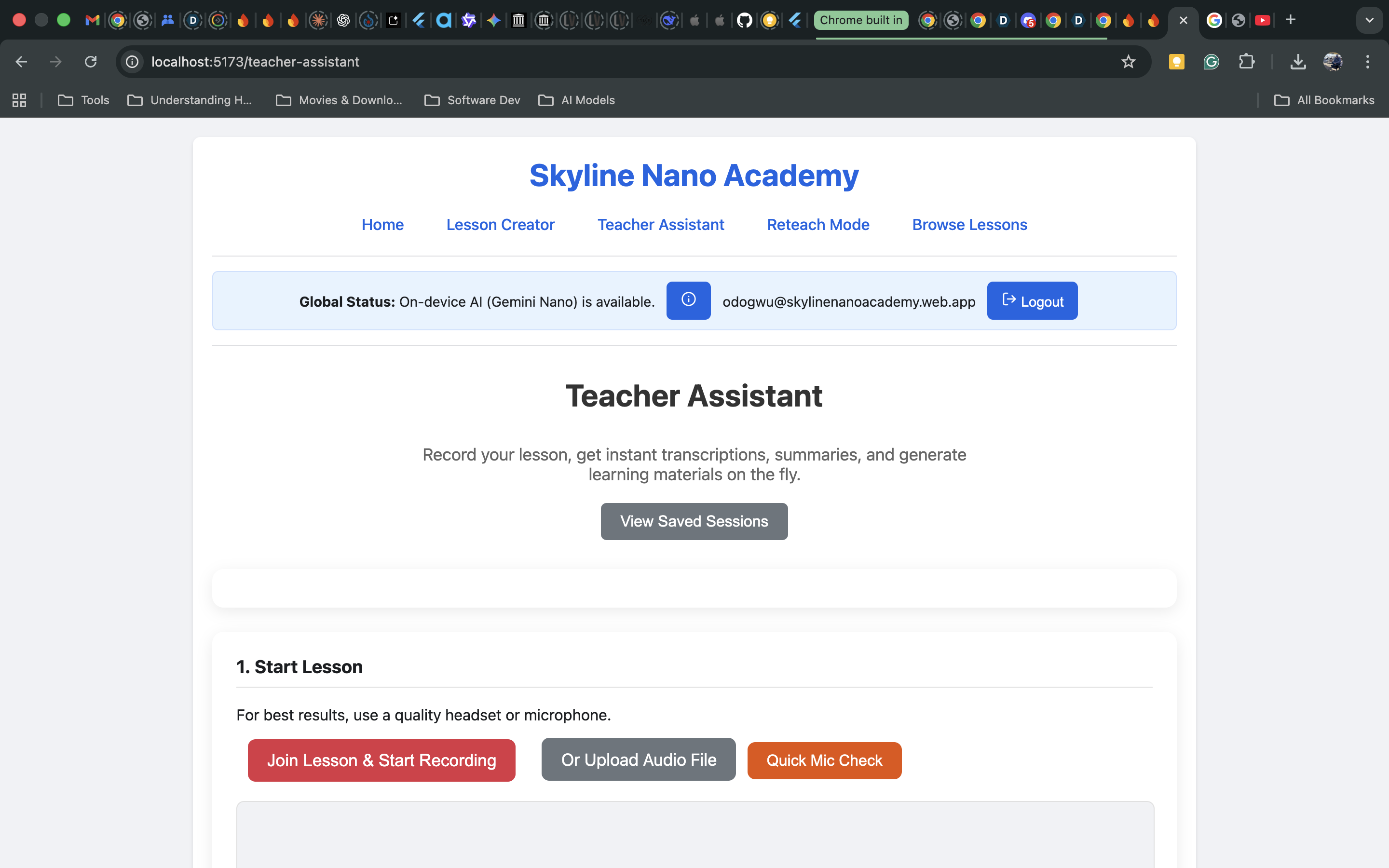Open the AI Models bookmarks folder
1389x868 pixels.
point(576,100)
